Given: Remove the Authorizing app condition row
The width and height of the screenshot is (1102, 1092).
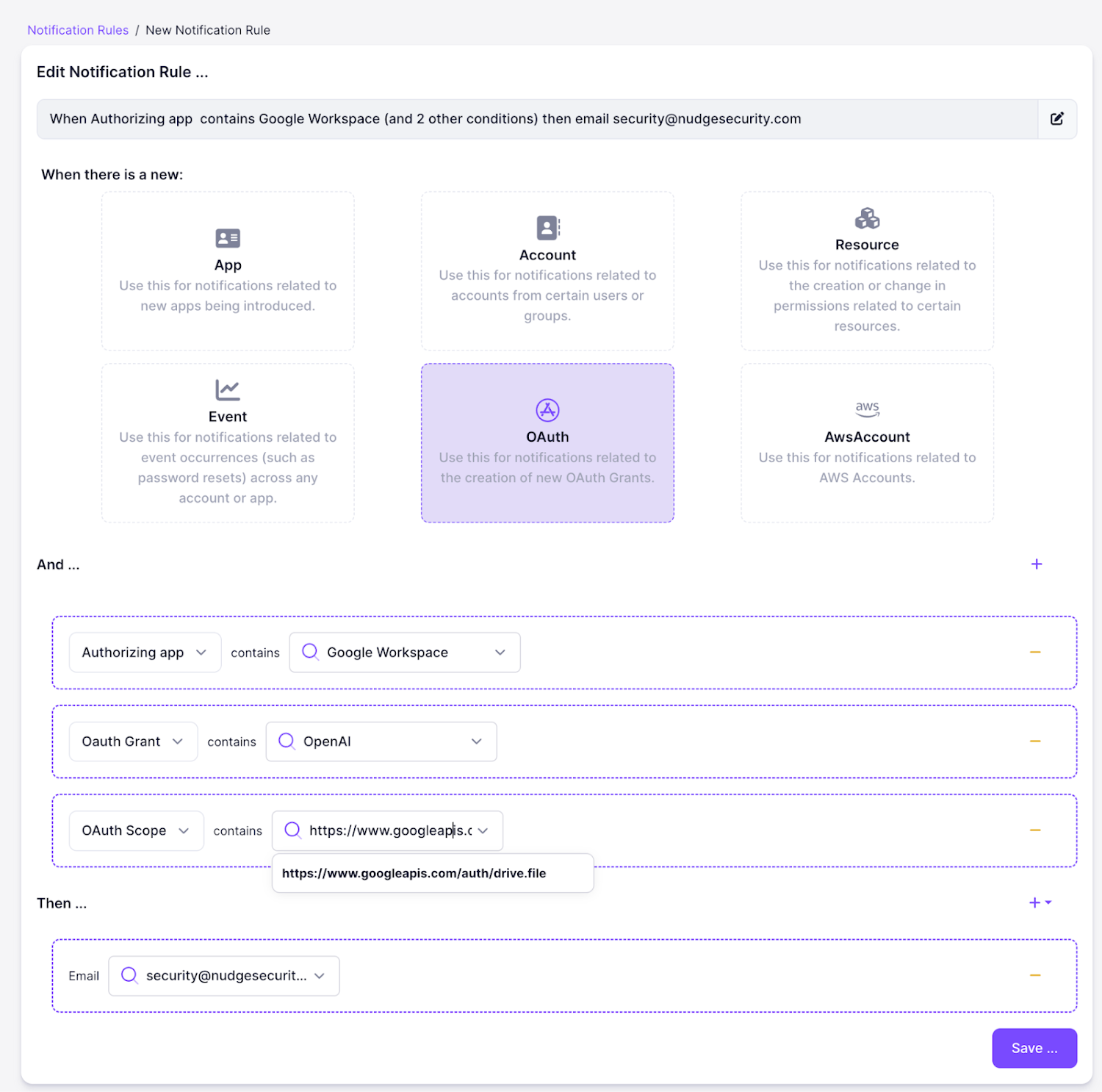Looking at the screenshot, I should click(1034, 653).
